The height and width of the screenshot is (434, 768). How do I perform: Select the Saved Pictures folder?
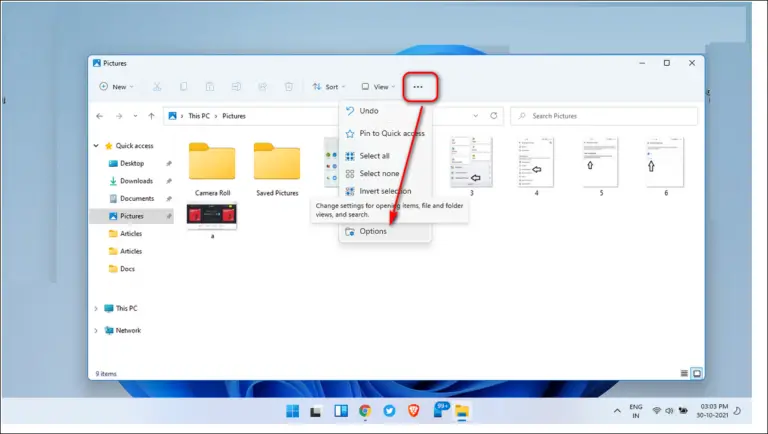click(x=277, y=169)
